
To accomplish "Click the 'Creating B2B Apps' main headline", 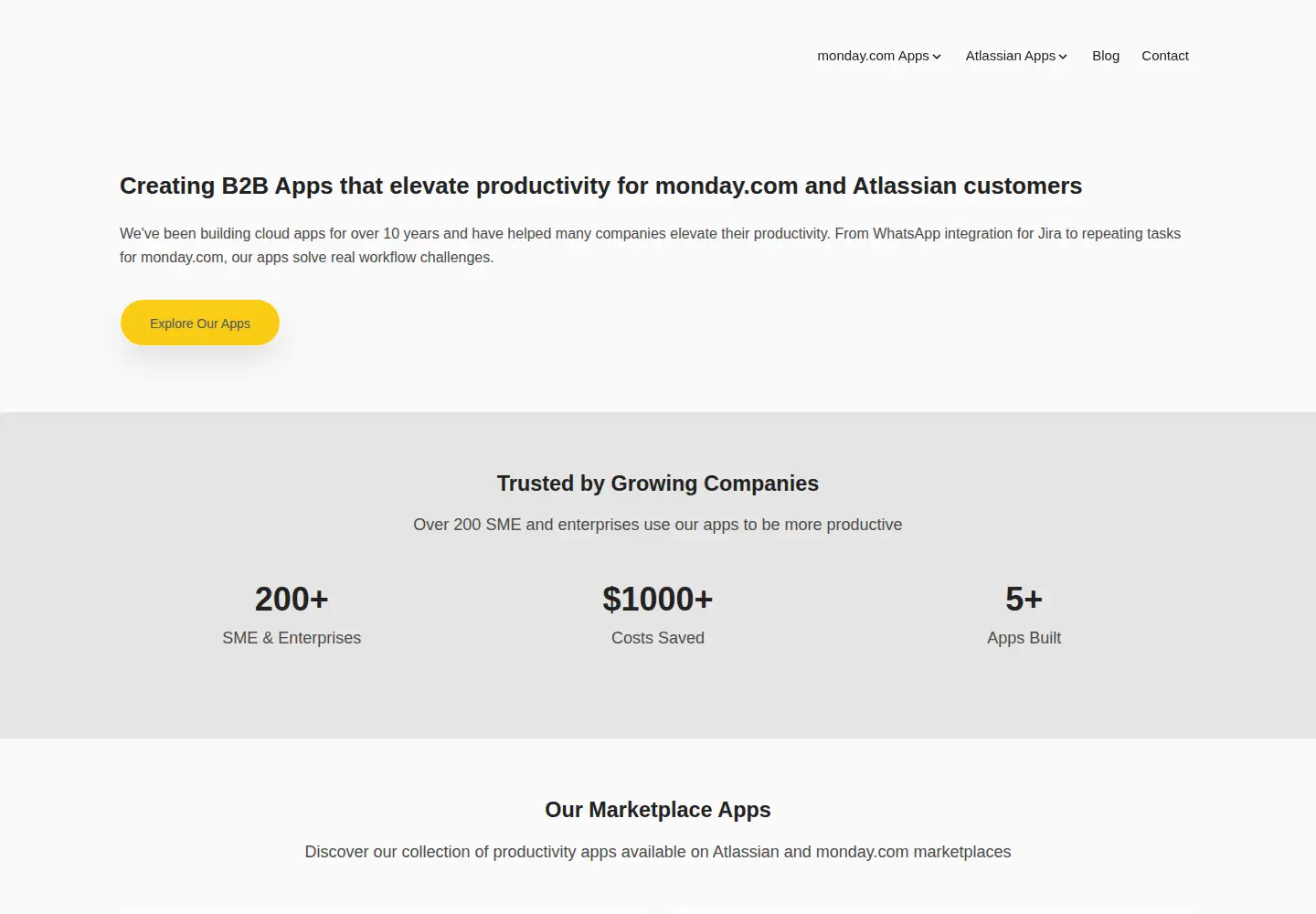I will [600, 186].
